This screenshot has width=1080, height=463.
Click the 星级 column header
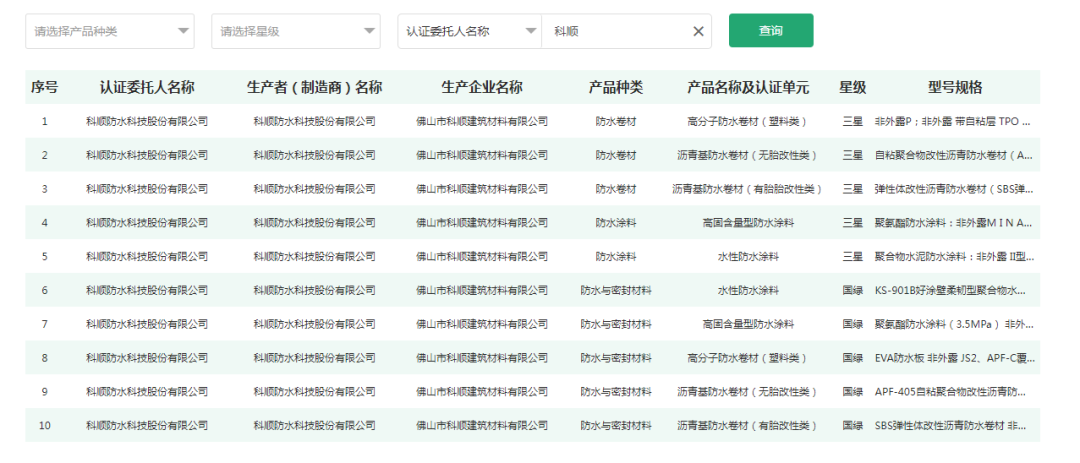(x=852, y=88)
